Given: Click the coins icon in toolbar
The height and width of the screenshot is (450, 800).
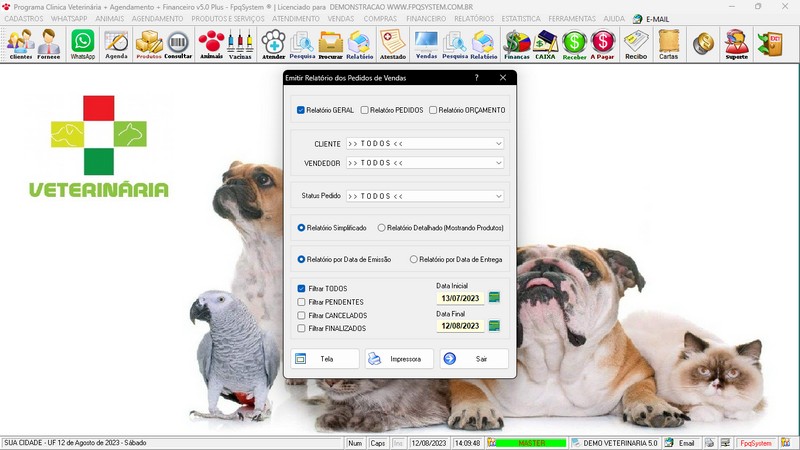Looking at the screenshot, I should pyautogui.click(x=703, y=43).
